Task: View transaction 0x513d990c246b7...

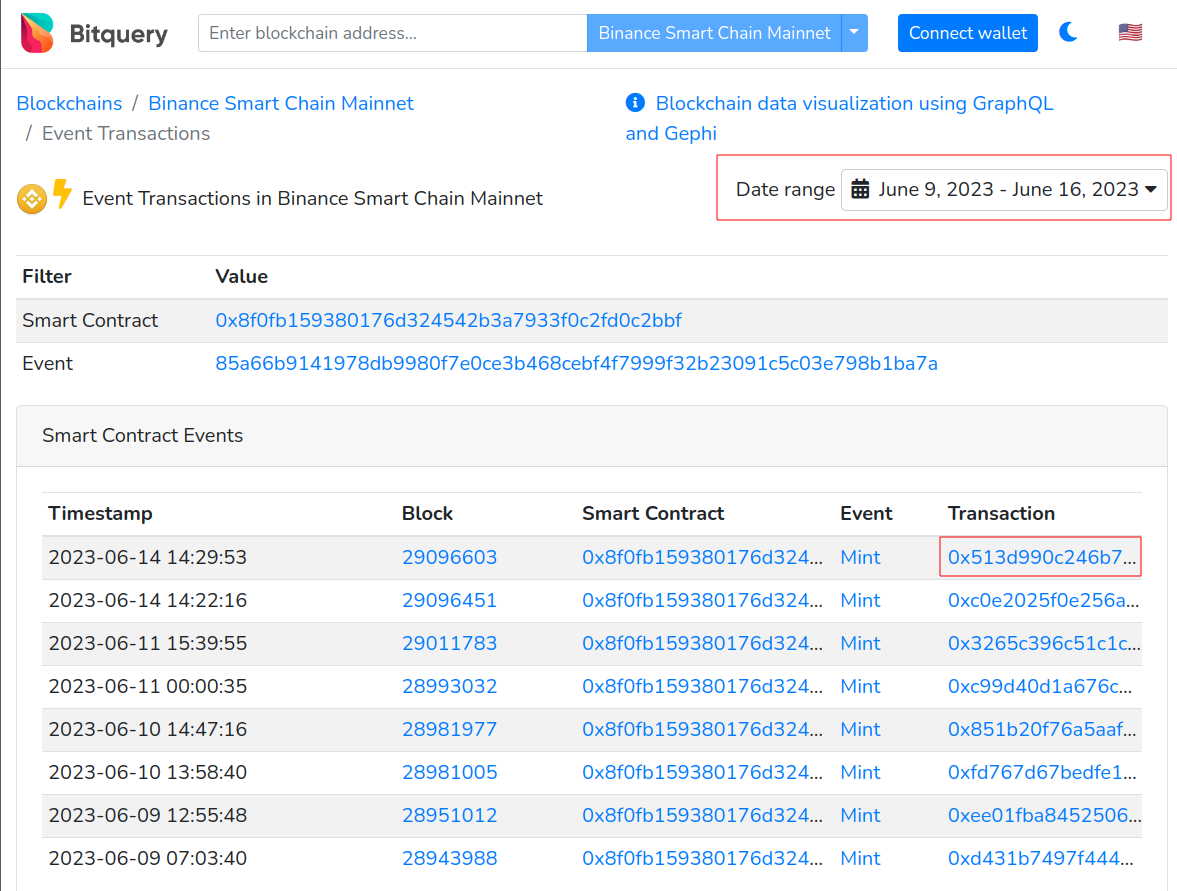Action: click(1041, 557)
